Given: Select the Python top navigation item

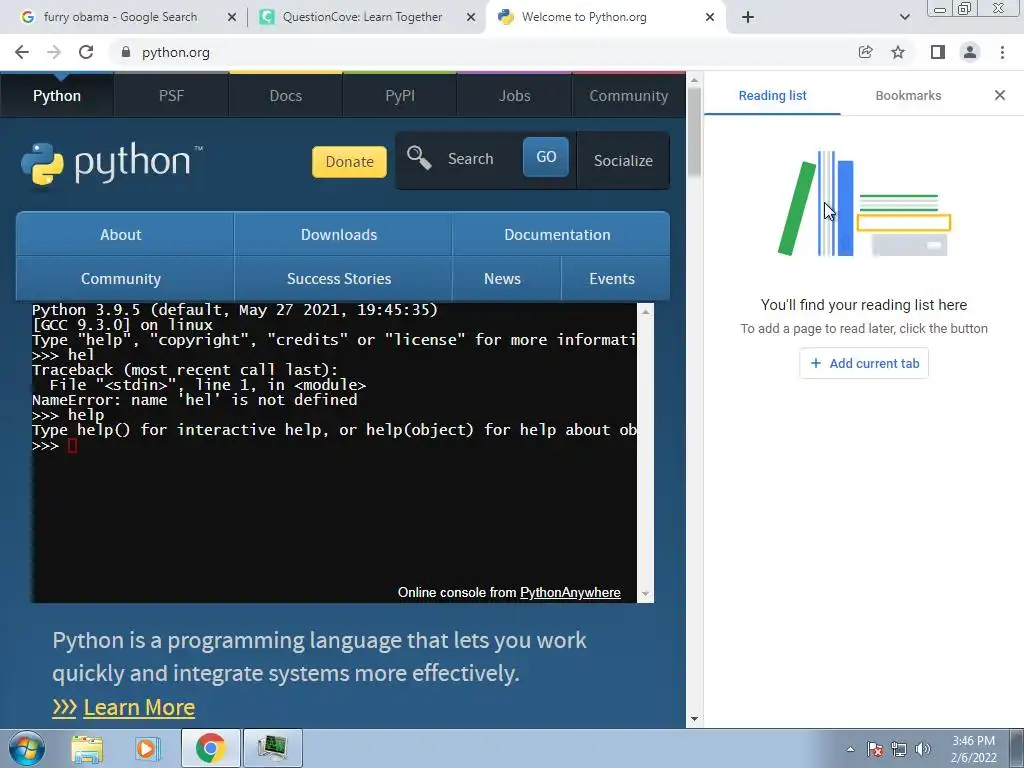Looking at the screenshot, I should 57,95.
